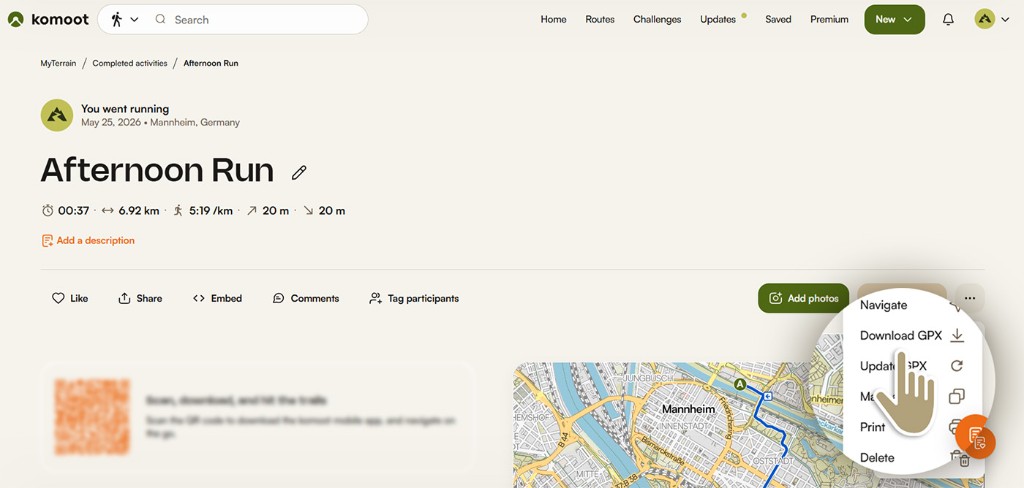The height and width of the screenshot is (488, 1024).
Task: Go to MyTerrain breadcrumb
Action: 58,63
